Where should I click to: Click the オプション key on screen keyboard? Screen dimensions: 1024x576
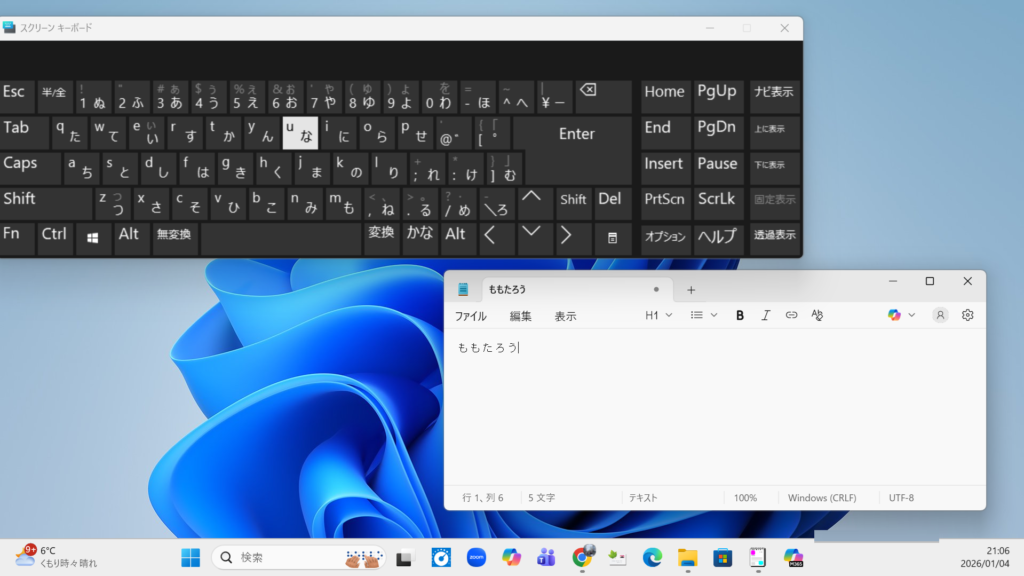(665, 238)
